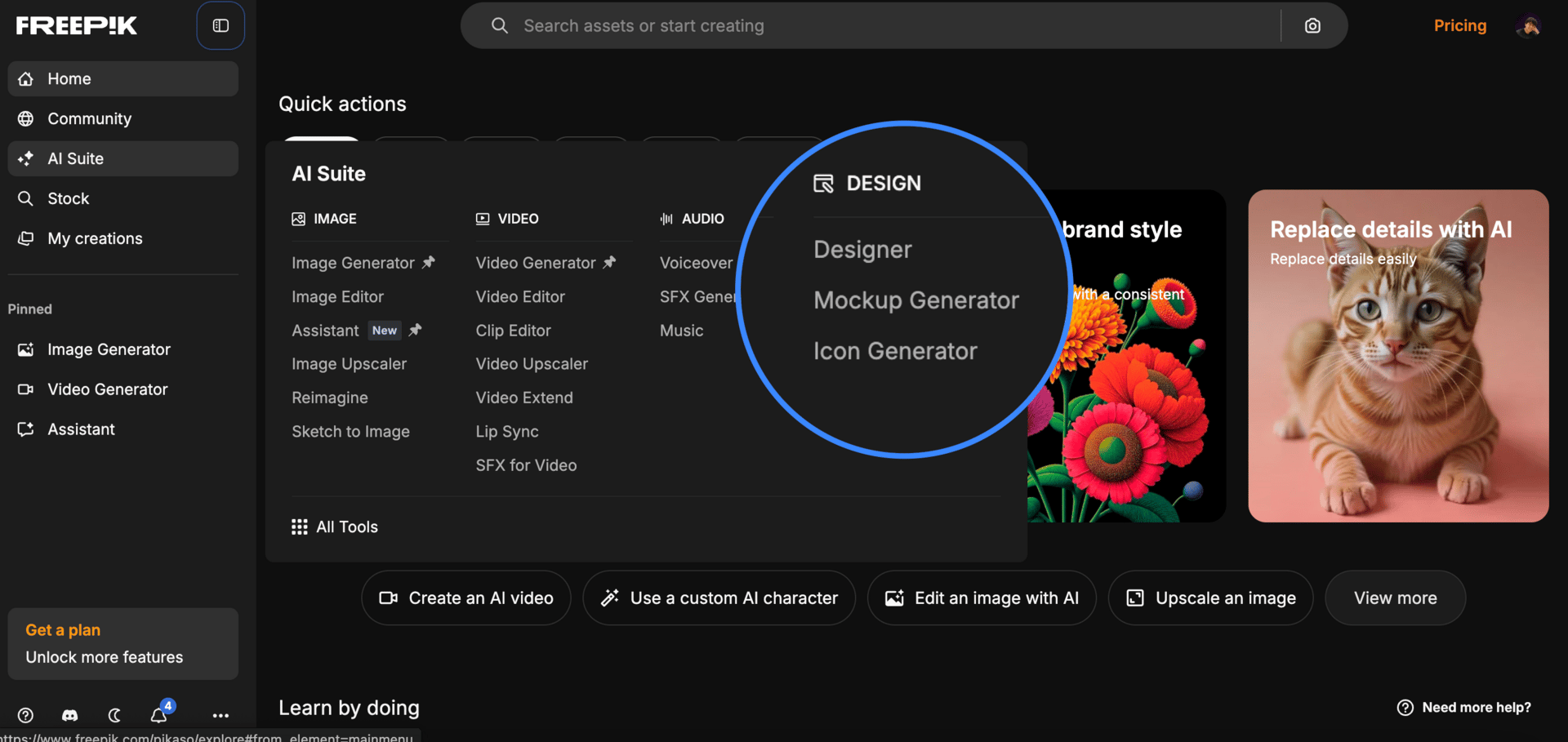
Task: Open the Voiceover audio tool
Action: [x=696, y=263]
